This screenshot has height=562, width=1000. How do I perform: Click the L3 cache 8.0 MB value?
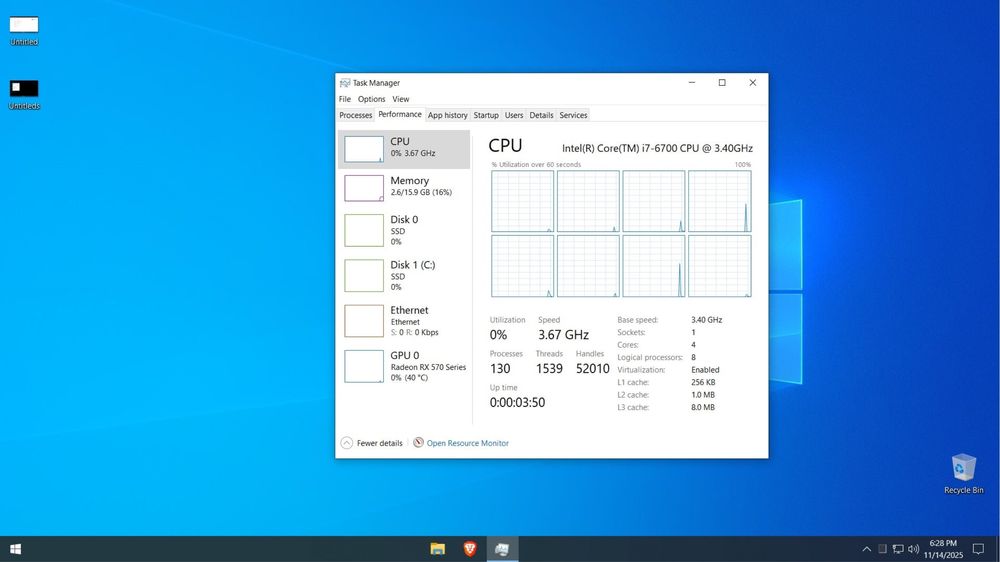coord(703,407)
